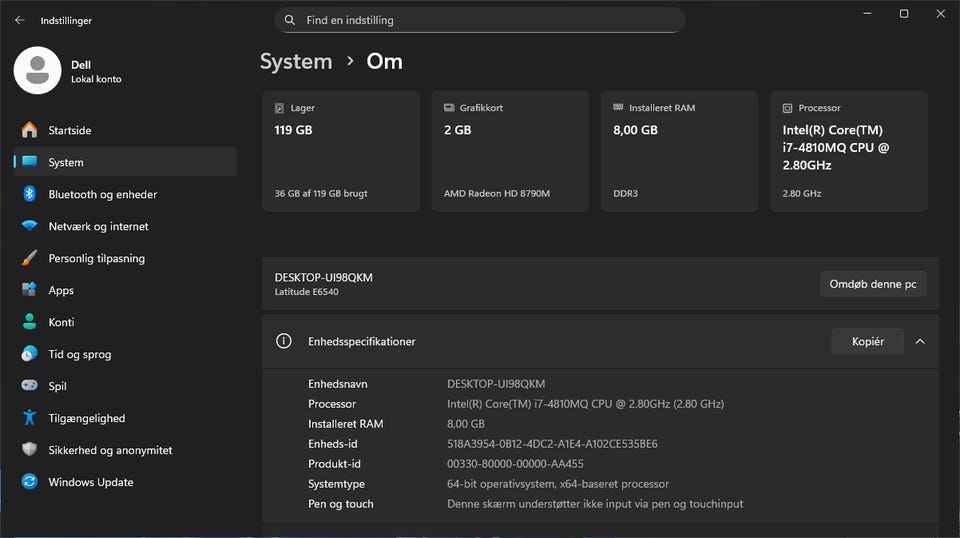This screenshot has width=960, height=538.
Task: Click the search magnifier icon
Action: 290,20
